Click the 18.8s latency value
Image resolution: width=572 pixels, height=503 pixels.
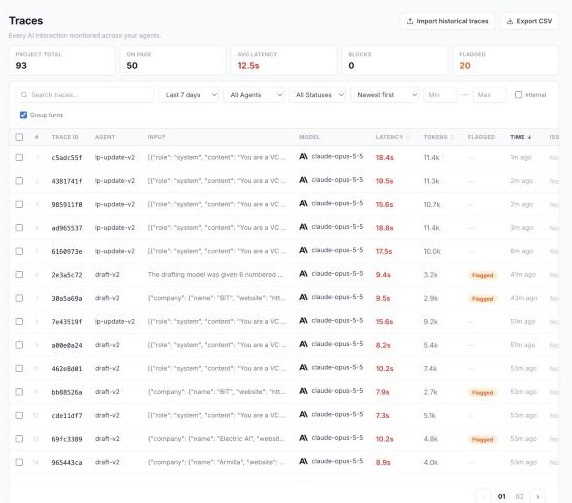point(384,228)
